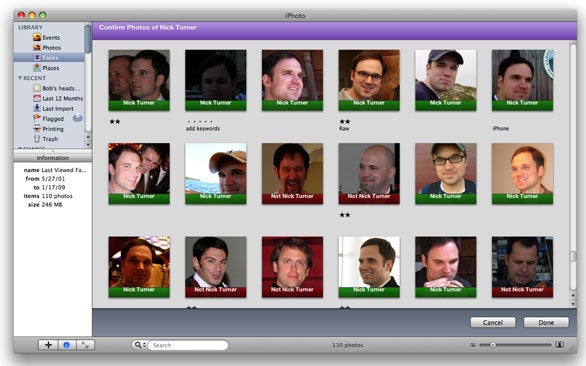The image size is (586, 366).
Task: Toggle the man with red background's label
Action: [292, 290]
